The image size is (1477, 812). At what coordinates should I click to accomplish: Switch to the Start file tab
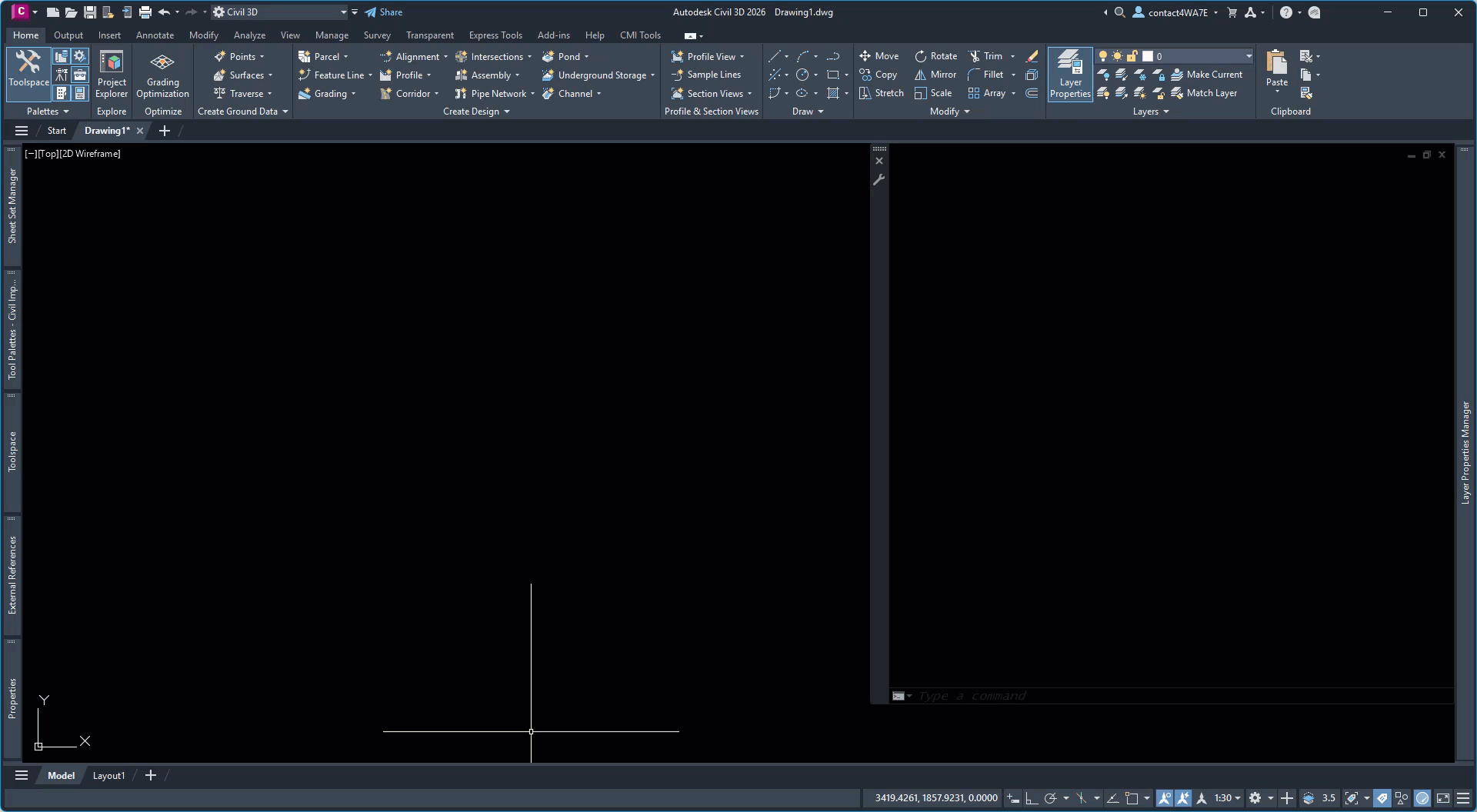pos(57,131)
